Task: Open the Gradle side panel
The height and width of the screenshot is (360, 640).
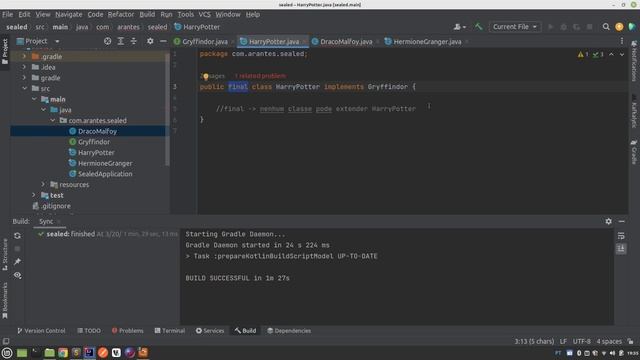Action: [634, 152]
